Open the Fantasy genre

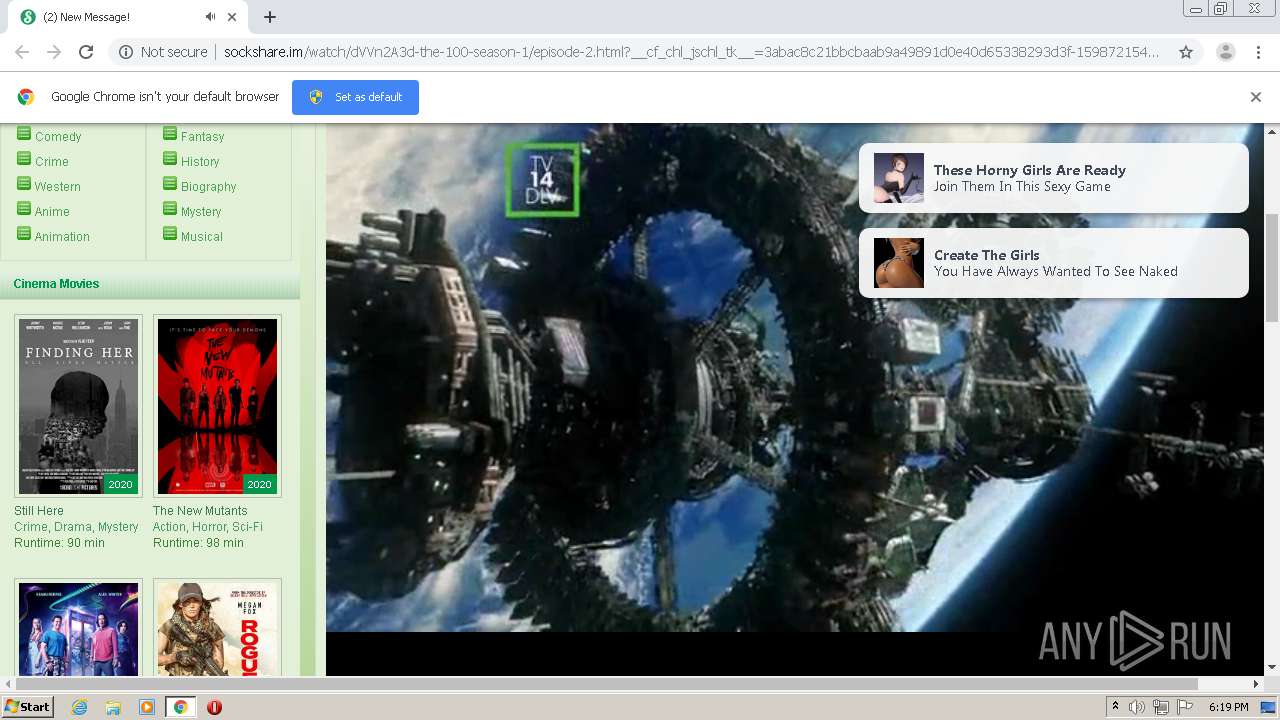202,137
